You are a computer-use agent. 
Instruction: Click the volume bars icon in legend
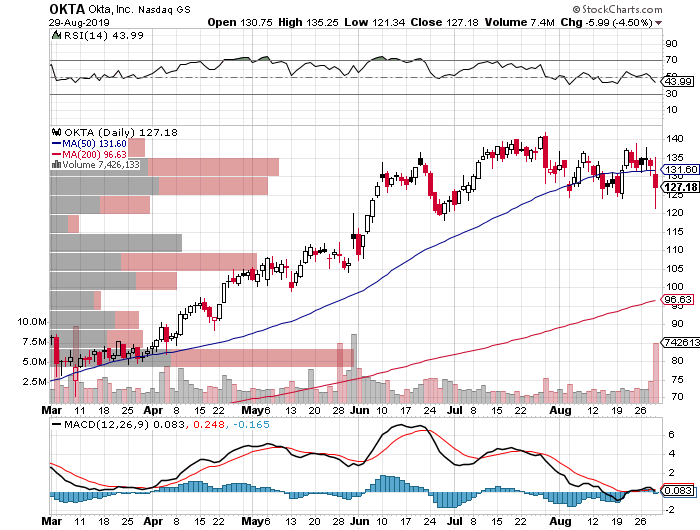(57, 164)
